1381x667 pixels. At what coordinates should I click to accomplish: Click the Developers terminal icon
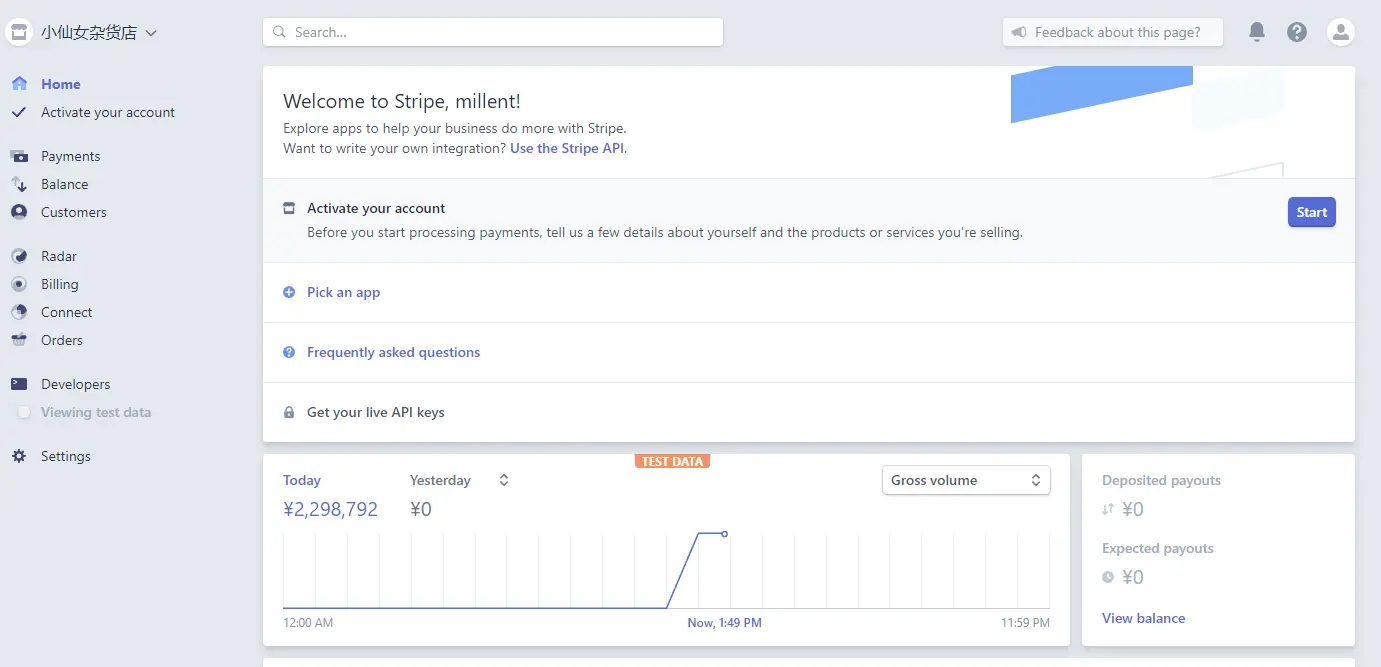pyautogui.click(x=19, y=384)
